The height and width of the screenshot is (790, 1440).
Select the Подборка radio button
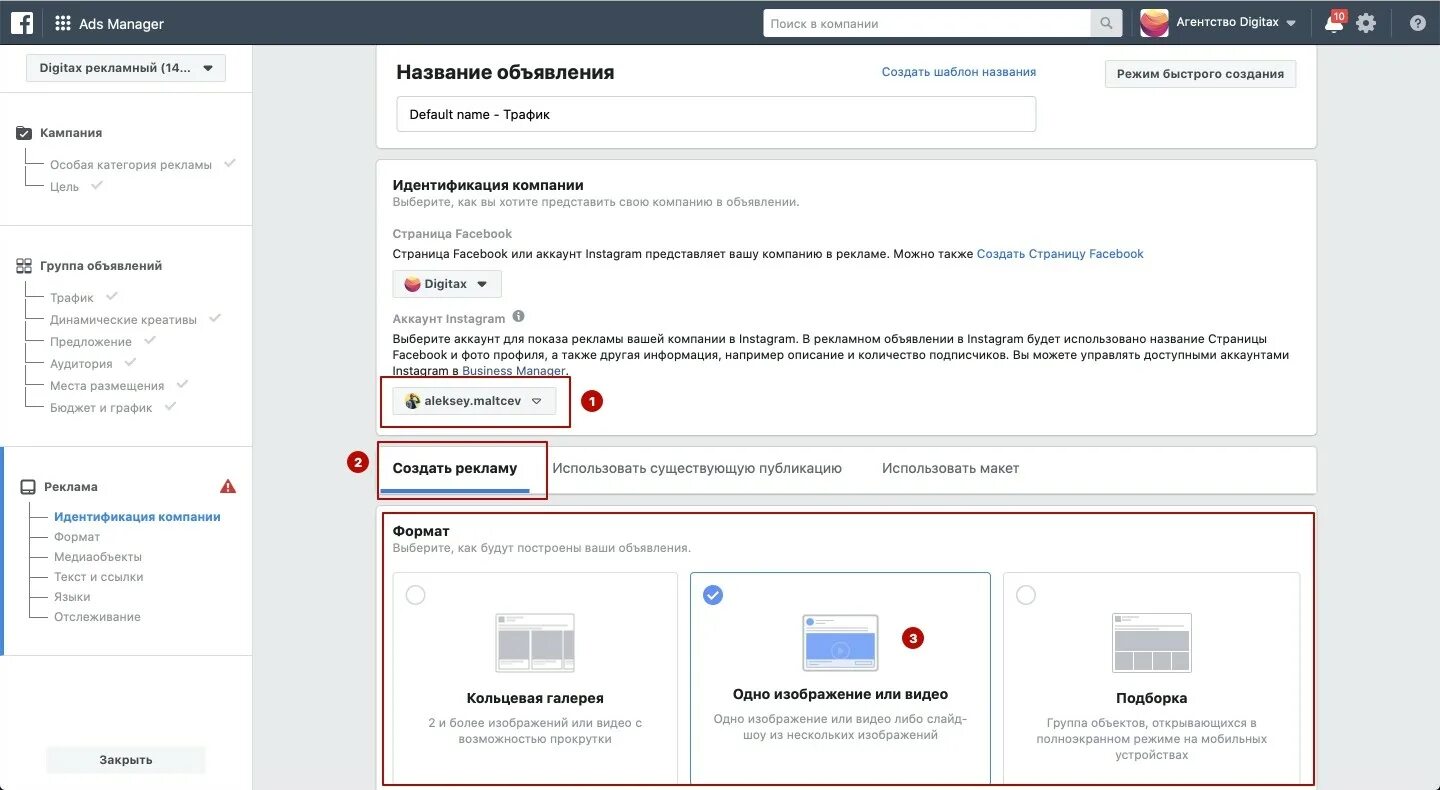tap(1025, 595)
